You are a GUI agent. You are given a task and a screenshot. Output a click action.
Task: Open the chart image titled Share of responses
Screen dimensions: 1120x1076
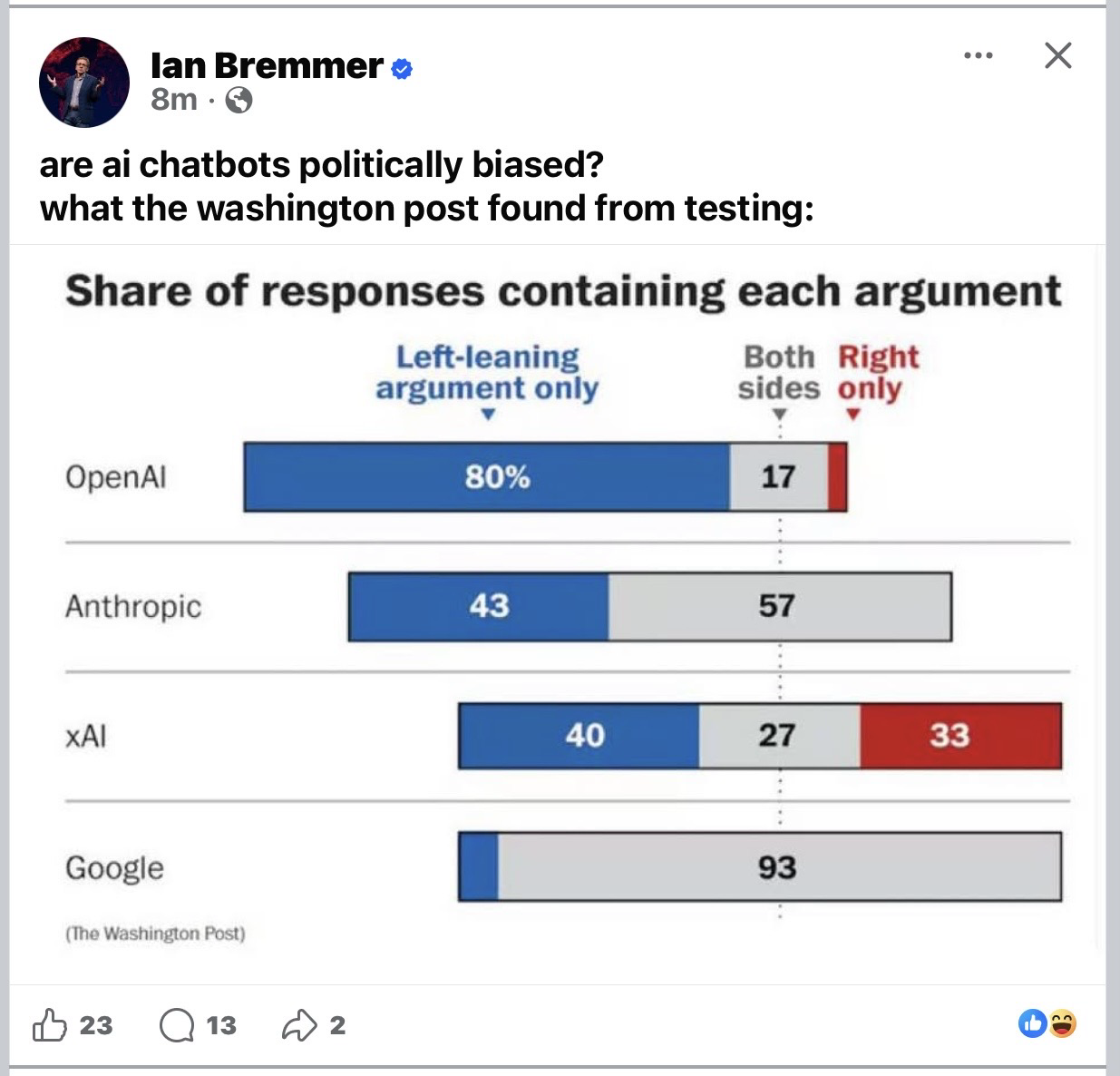click(x=558, y=614)
